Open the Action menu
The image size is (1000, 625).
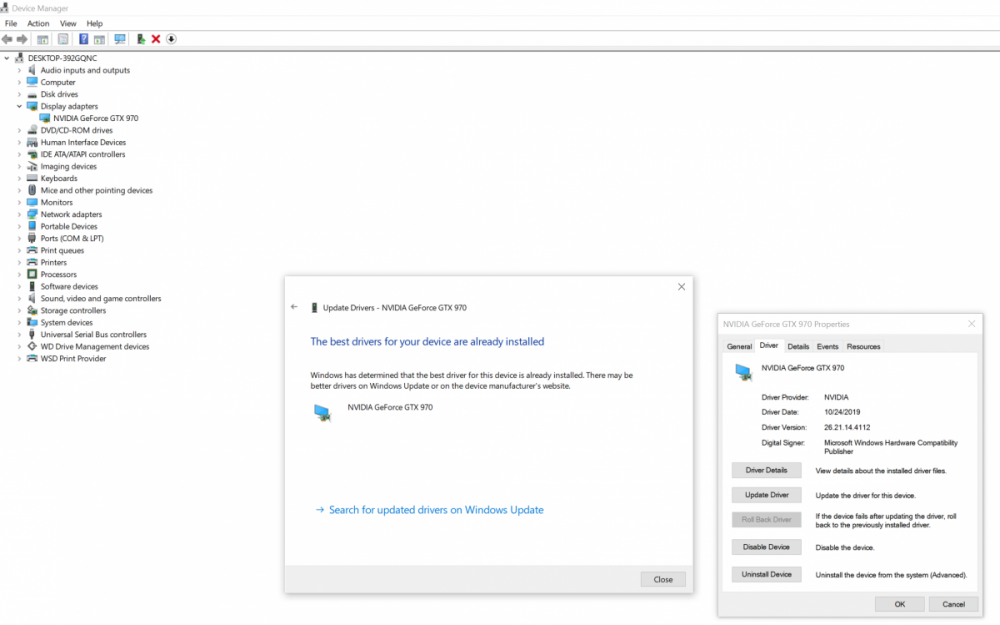tap(38, 23)
